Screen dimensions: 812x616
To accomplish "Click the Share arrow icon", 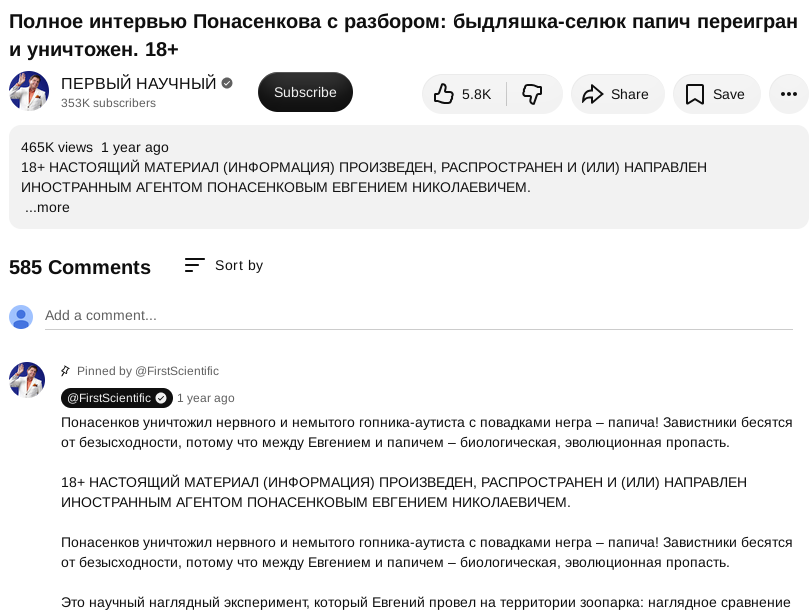I will pyautogui.click(x=592, y=94).
